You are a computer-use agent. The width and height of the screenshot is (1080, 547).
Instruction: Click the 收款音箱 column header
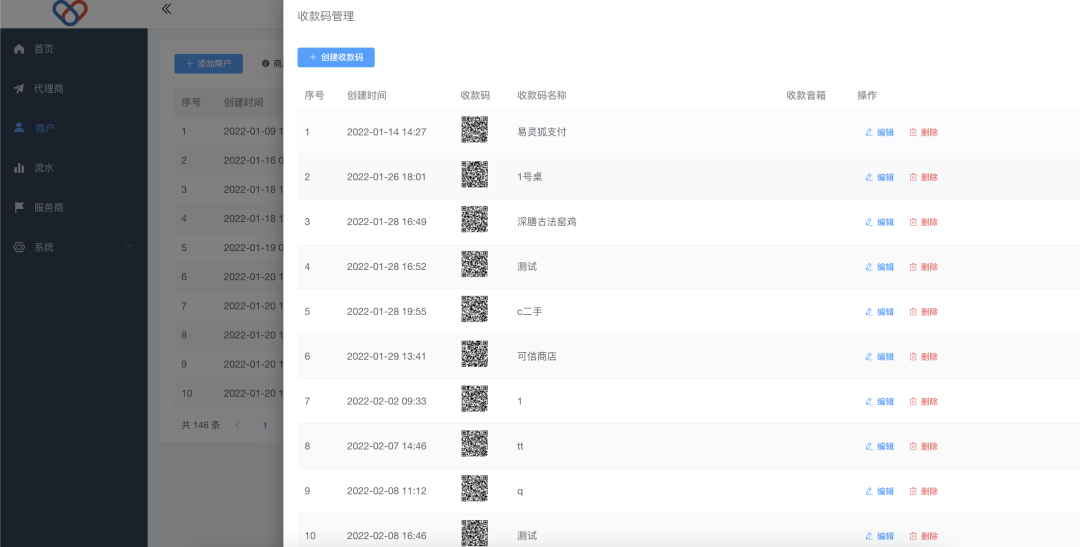point(806,96)
